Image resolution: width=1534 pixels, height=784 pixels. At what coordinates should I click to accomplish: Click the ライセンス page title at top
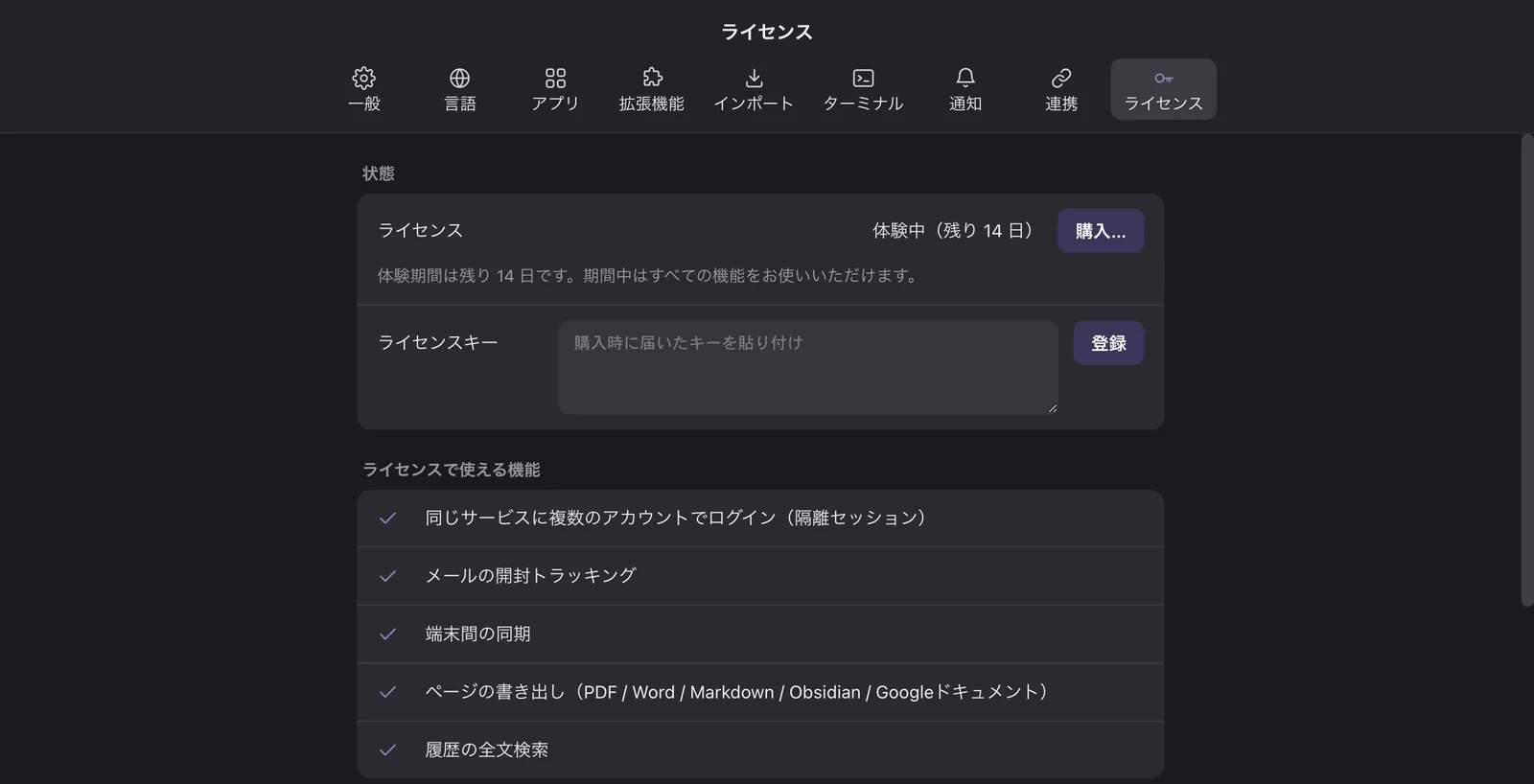pyautogui.click(x=767, y=32)
